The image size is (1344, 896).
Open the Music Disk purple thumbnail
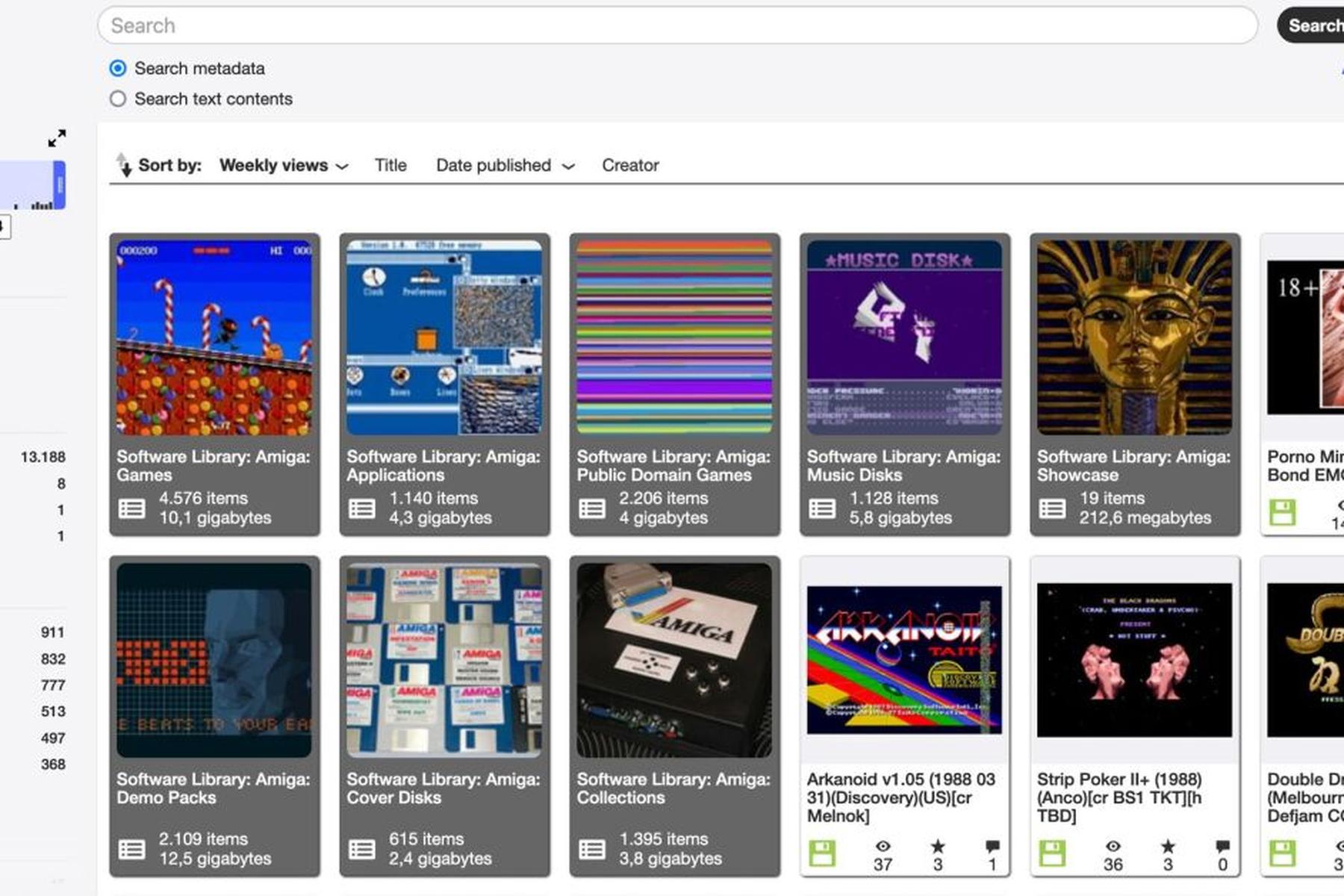(x=904, y=337)
